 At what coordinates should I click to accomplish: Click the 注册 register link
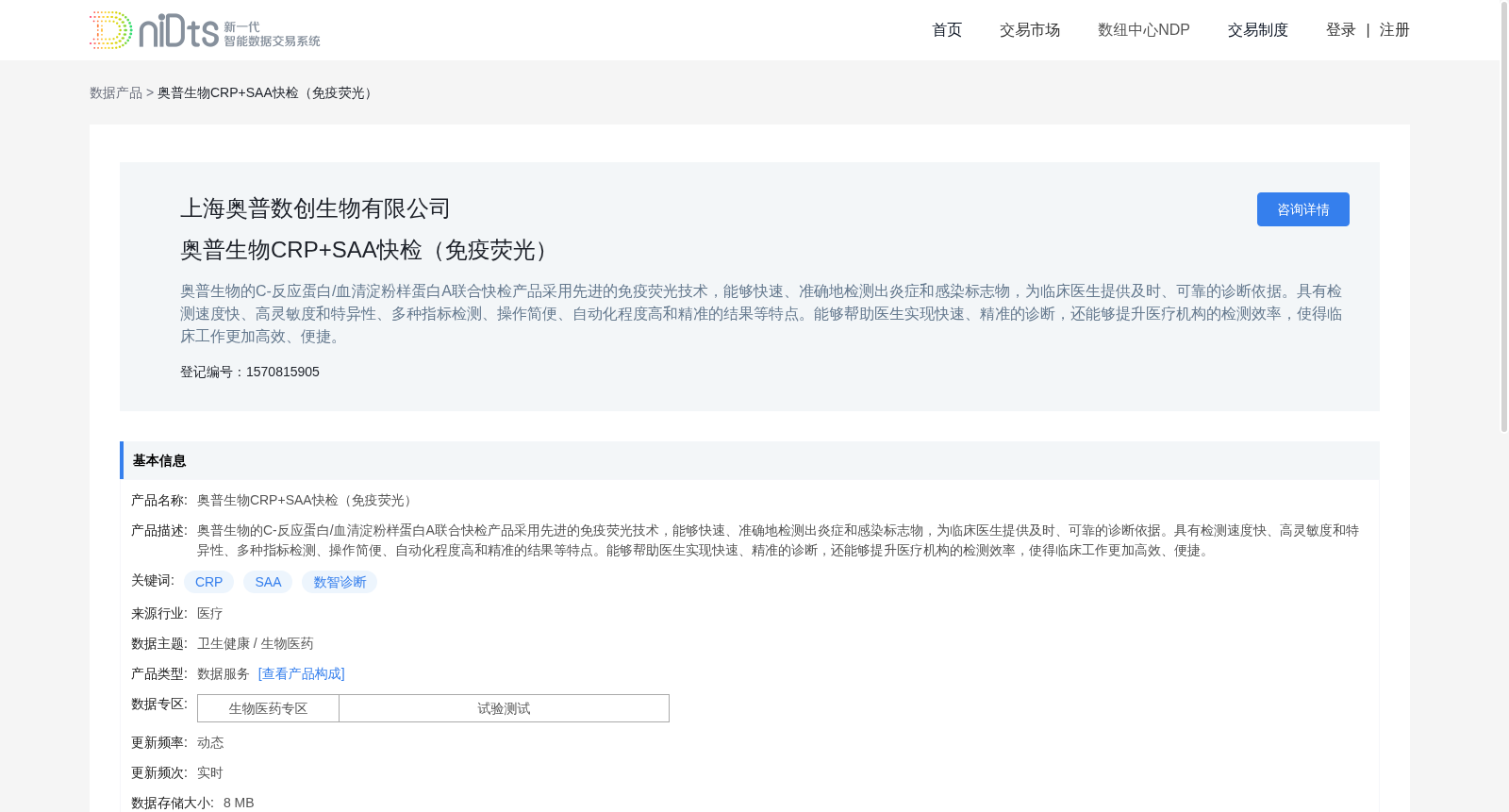point(1394,30)
